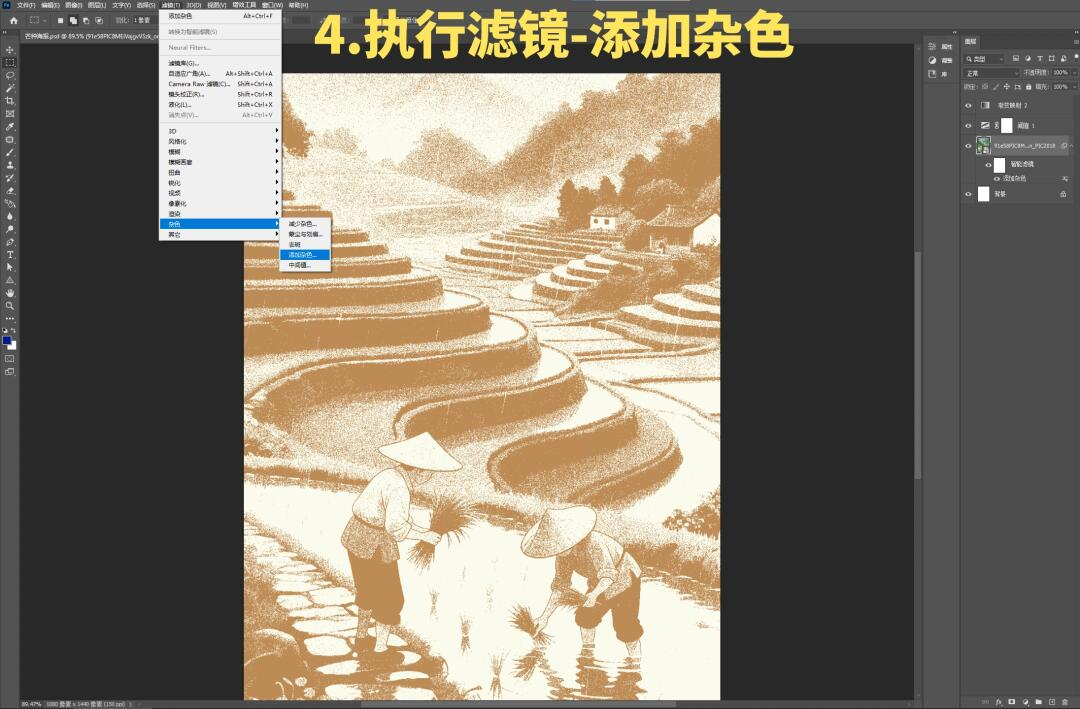Click Intersect with Selection mode button
The image size is (1080, 709).
(98, 21)
